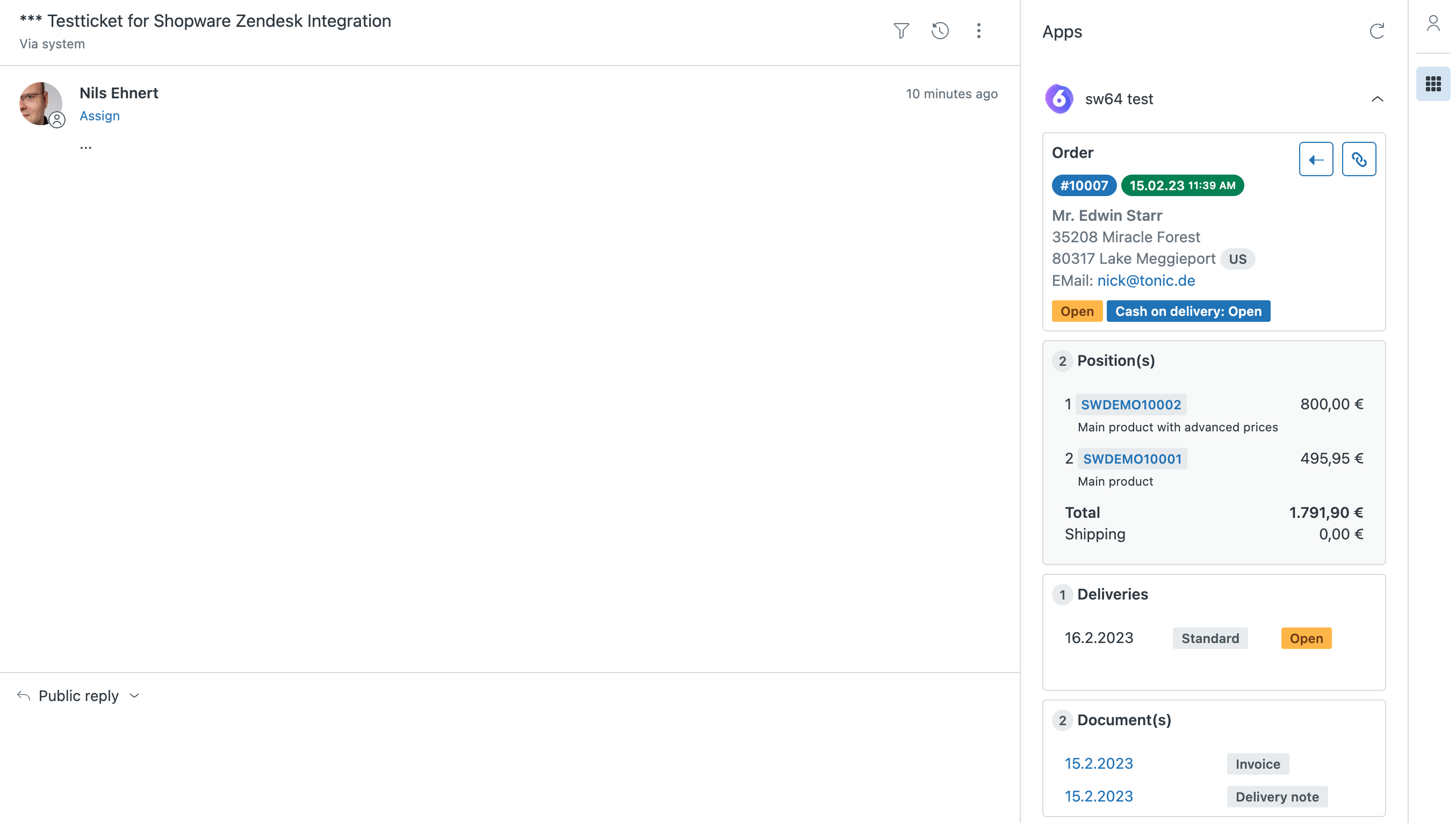Open the Invoice document dated 15.2.2023
This screenshot has height=823, width=1456.
(1099, 764)
